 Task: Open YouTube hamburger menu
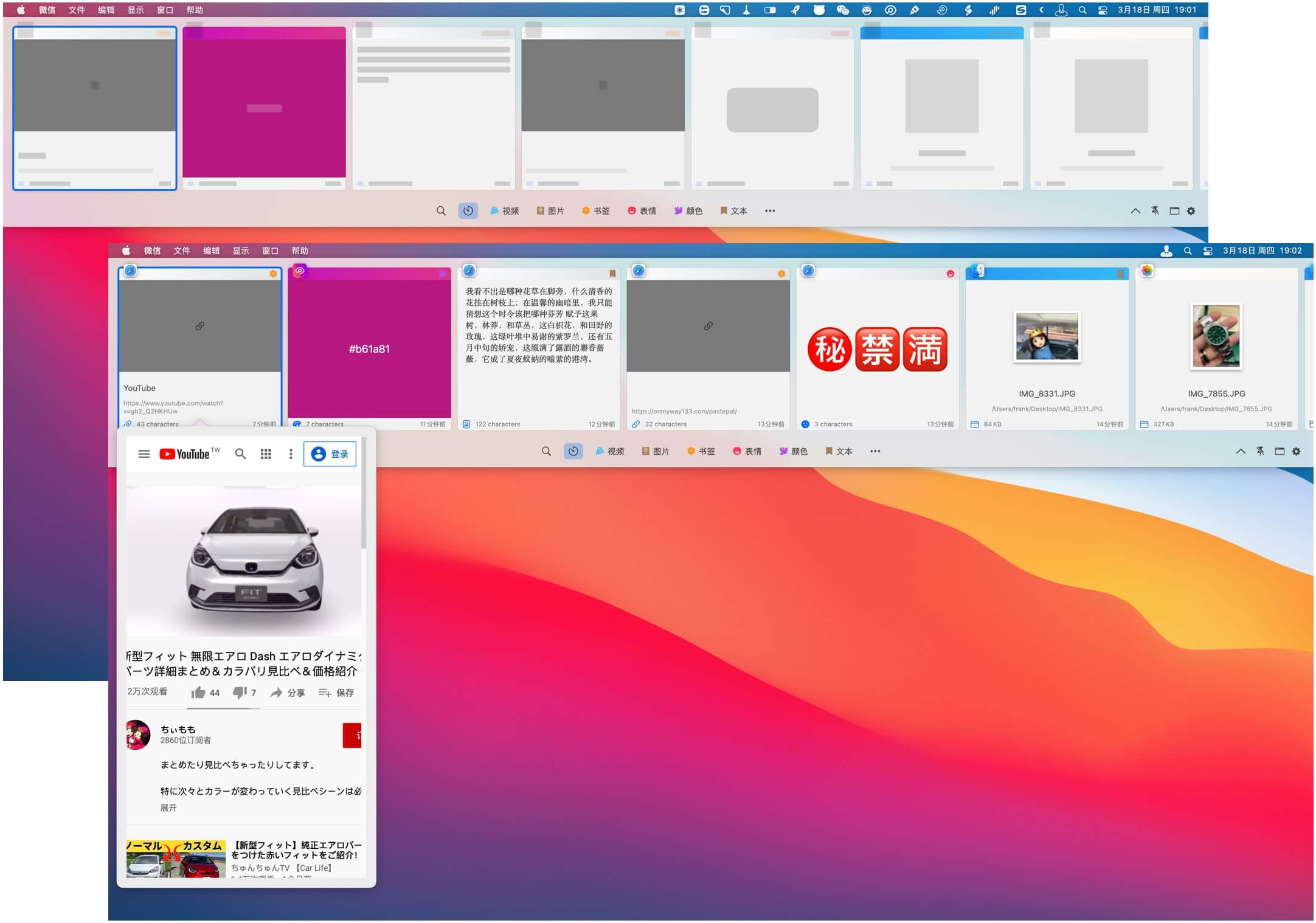(144, 454)
